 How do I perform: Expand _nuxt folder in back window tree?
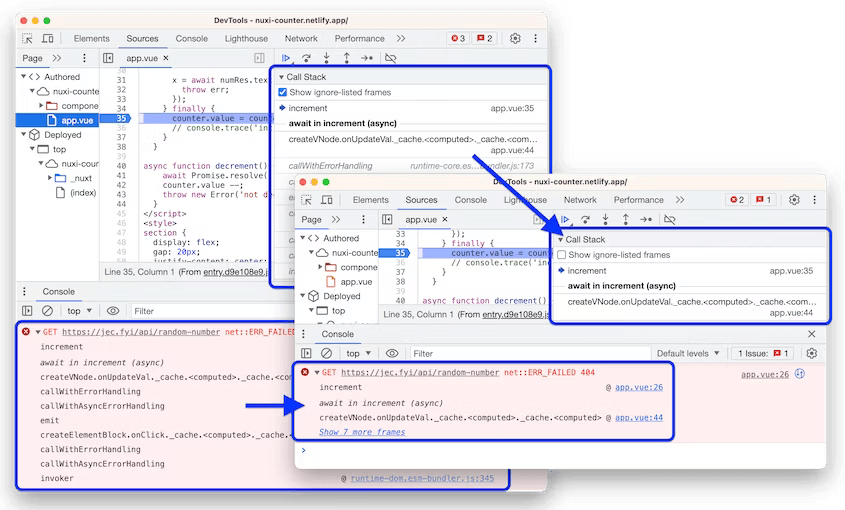pos(50,177)
